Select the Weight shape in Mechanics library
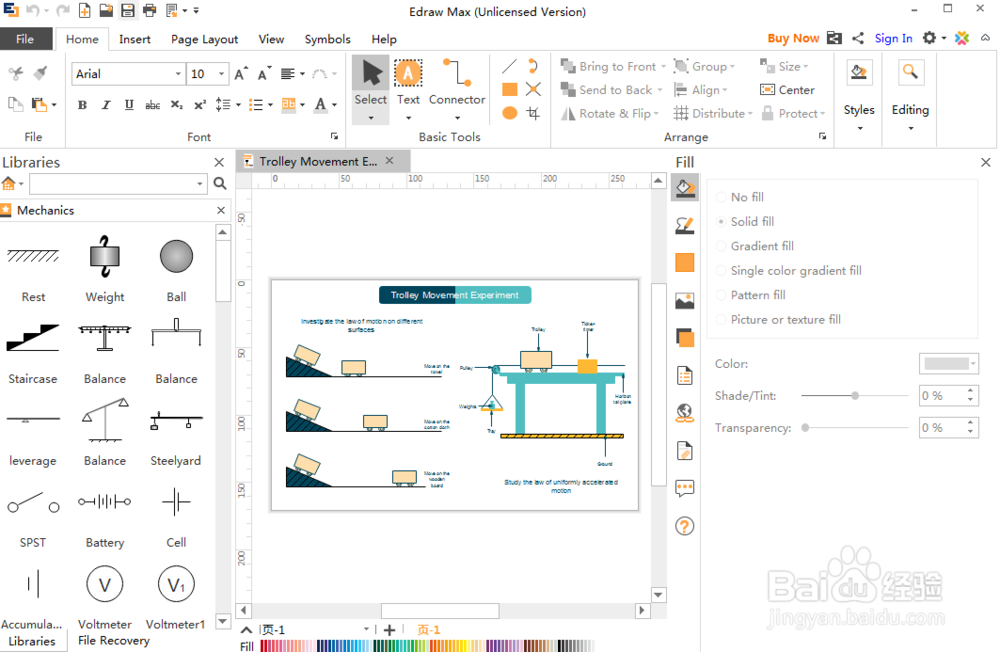The image size is (1000, 652). point(105,269)
